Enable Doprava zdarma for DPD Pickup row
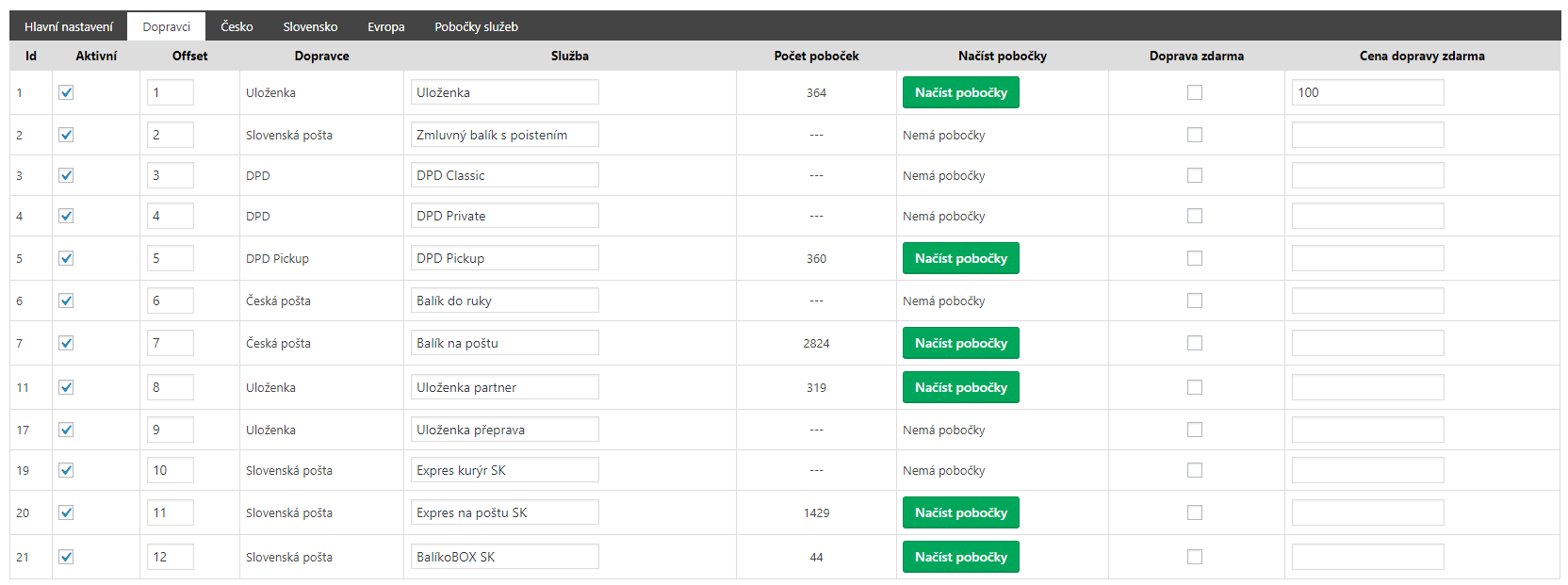This screenshot has width=1568, height=585. [1195, 258]
